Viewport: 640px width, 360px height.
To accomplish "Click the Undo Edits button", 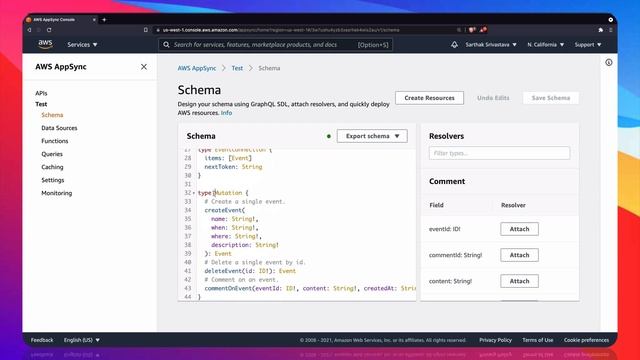I will (x=493, y=98).
